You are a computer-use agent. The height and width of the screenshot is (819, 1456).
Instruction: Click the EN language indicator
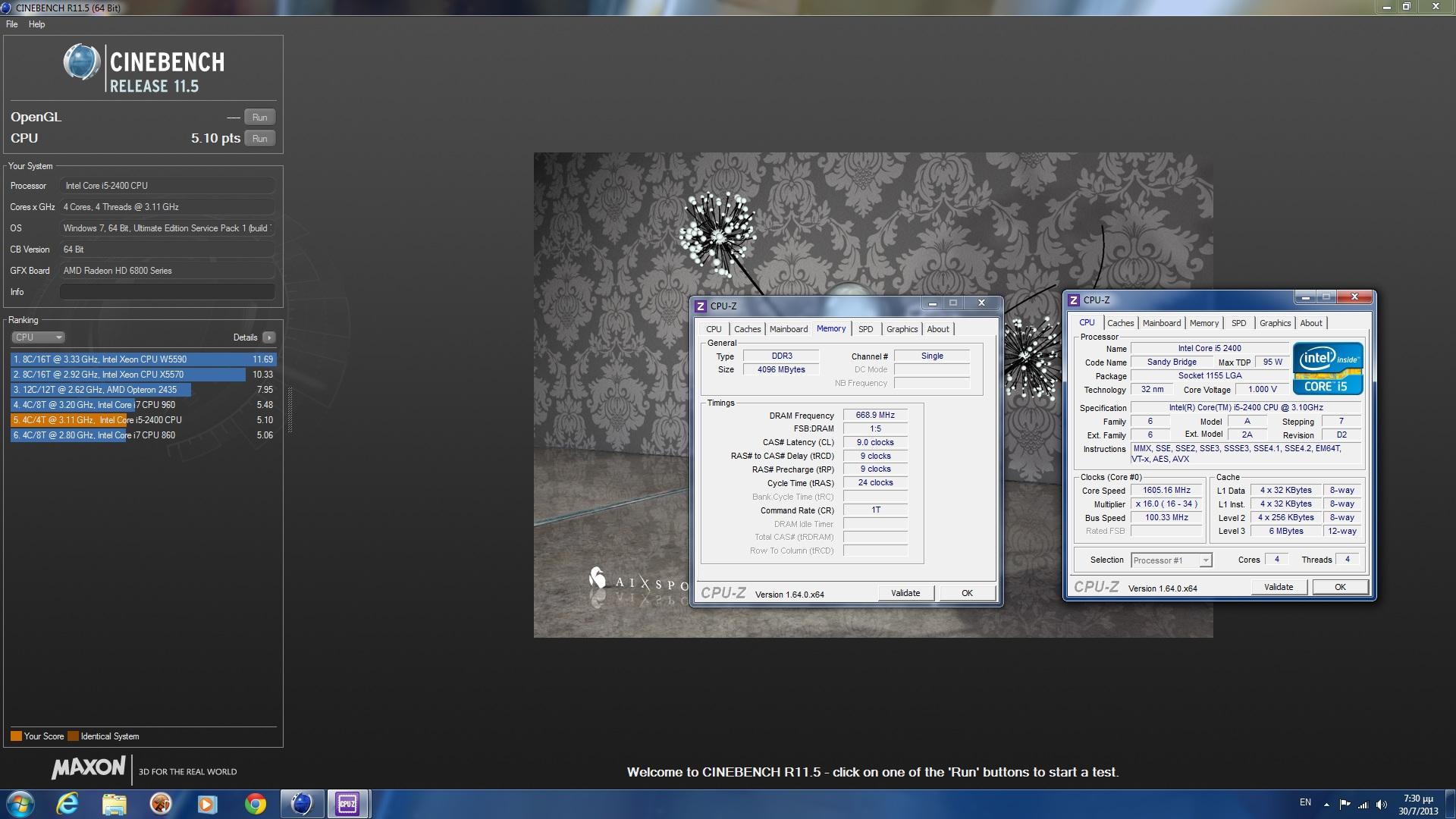(x=1305, y=802)
